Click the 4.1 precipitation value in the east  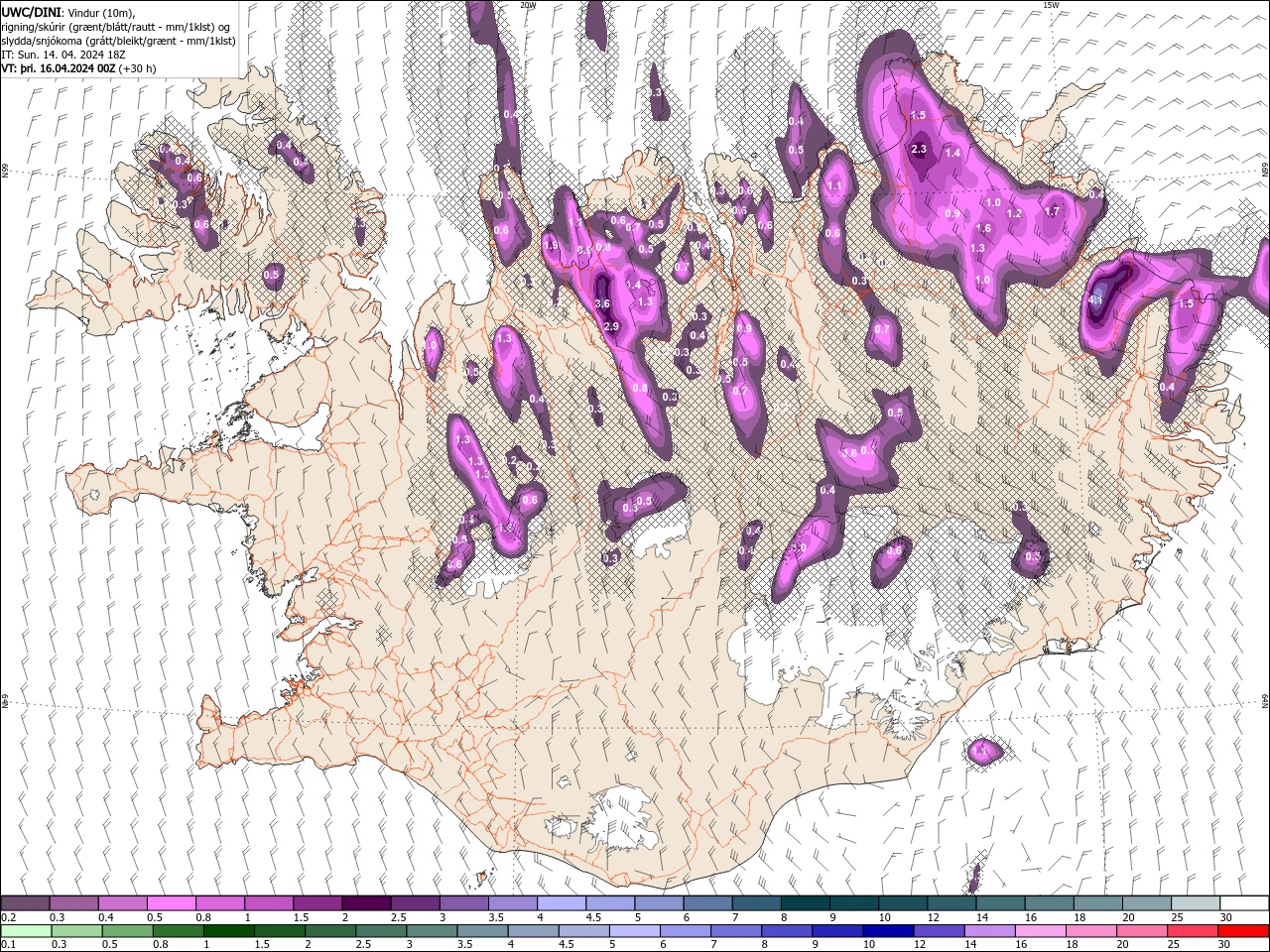[x=1095, y=299]
